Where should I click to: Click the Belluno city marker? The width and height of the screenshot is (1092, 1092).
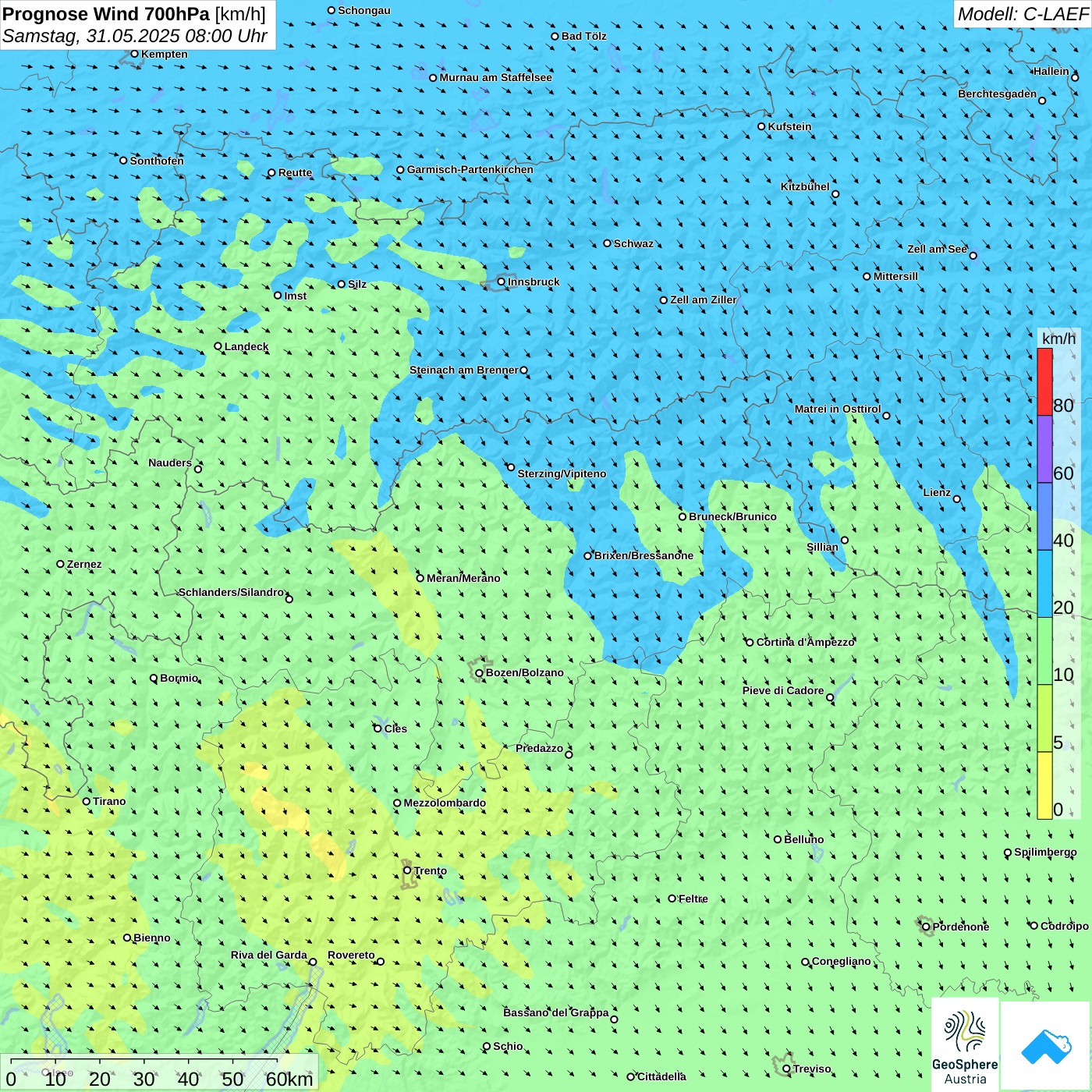pos(778,839)
